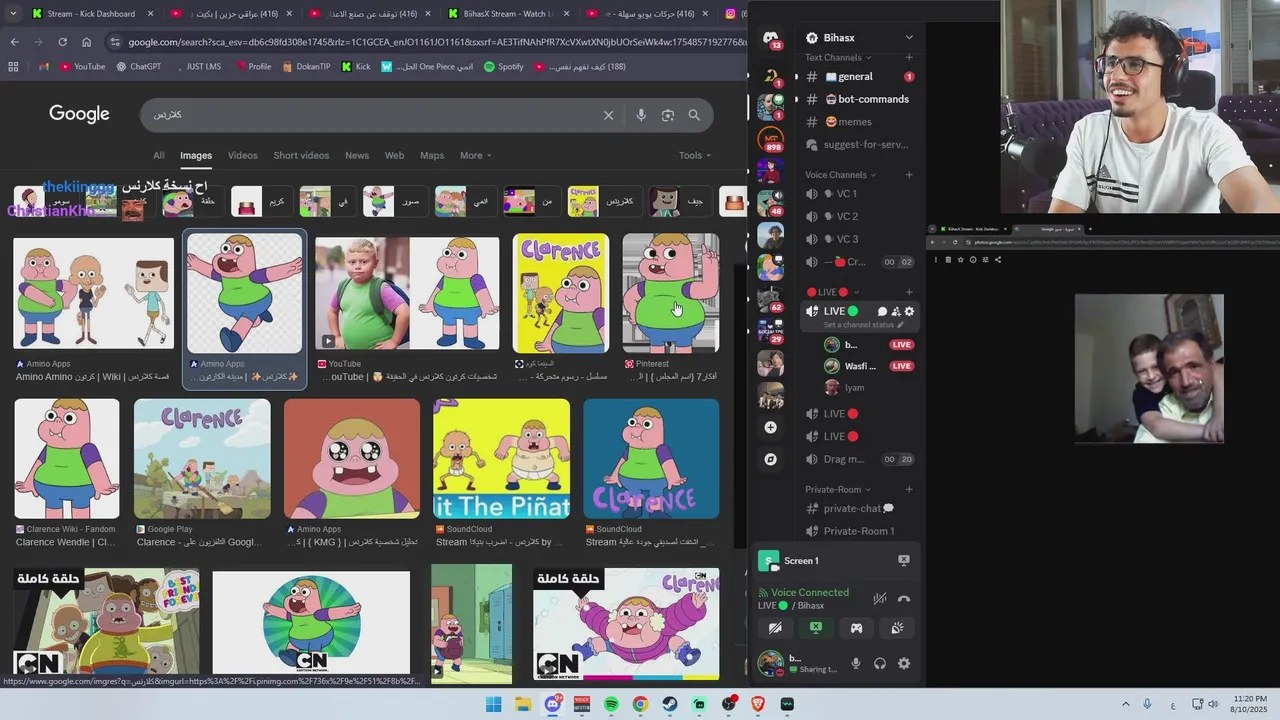Toggle Discord screen share button
Screen dimensions: 1280x720
click(x=816, y=628)
